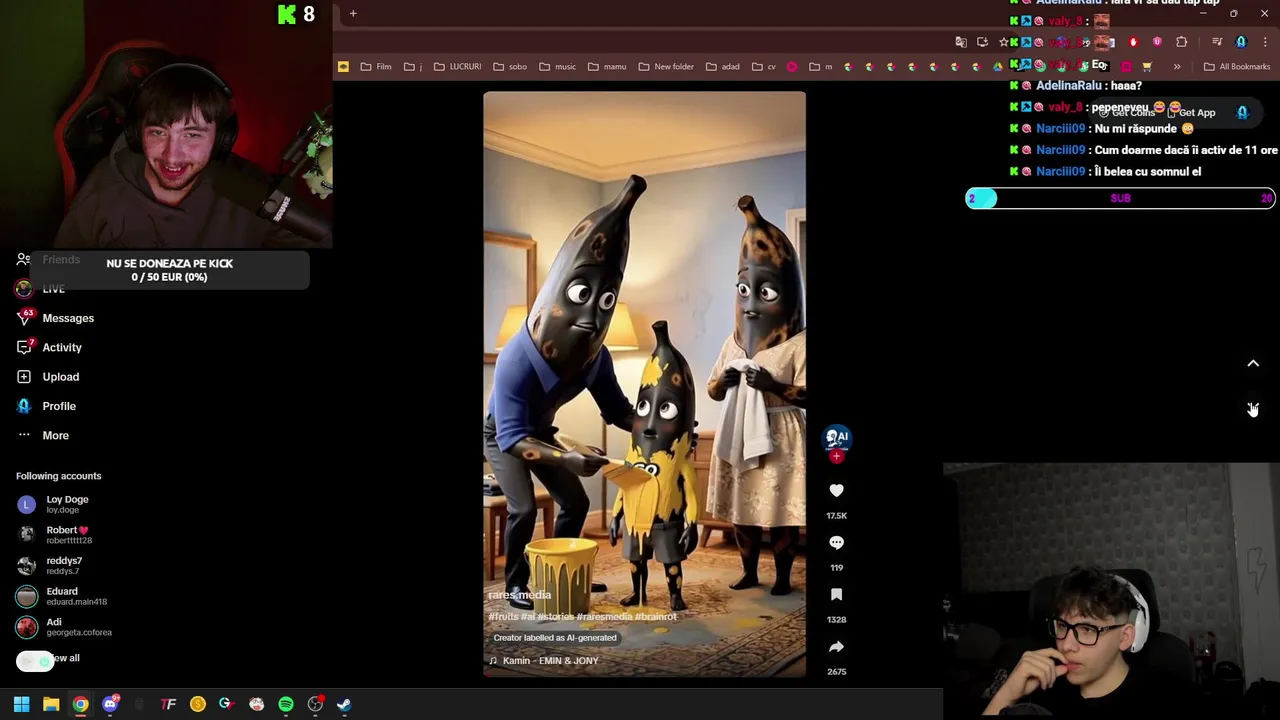Open Upload in the TikTok sidebar
Image resolution: width=1280 pixels, height=720 pixels.
pos(60,377)
